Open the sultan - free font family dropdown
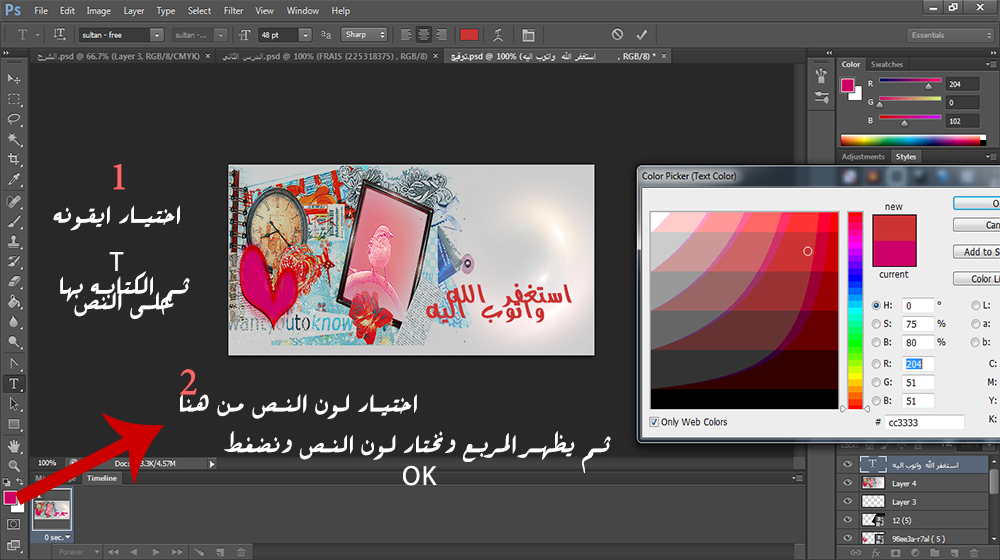1000x560 pixels. click(x=120, y=34)
